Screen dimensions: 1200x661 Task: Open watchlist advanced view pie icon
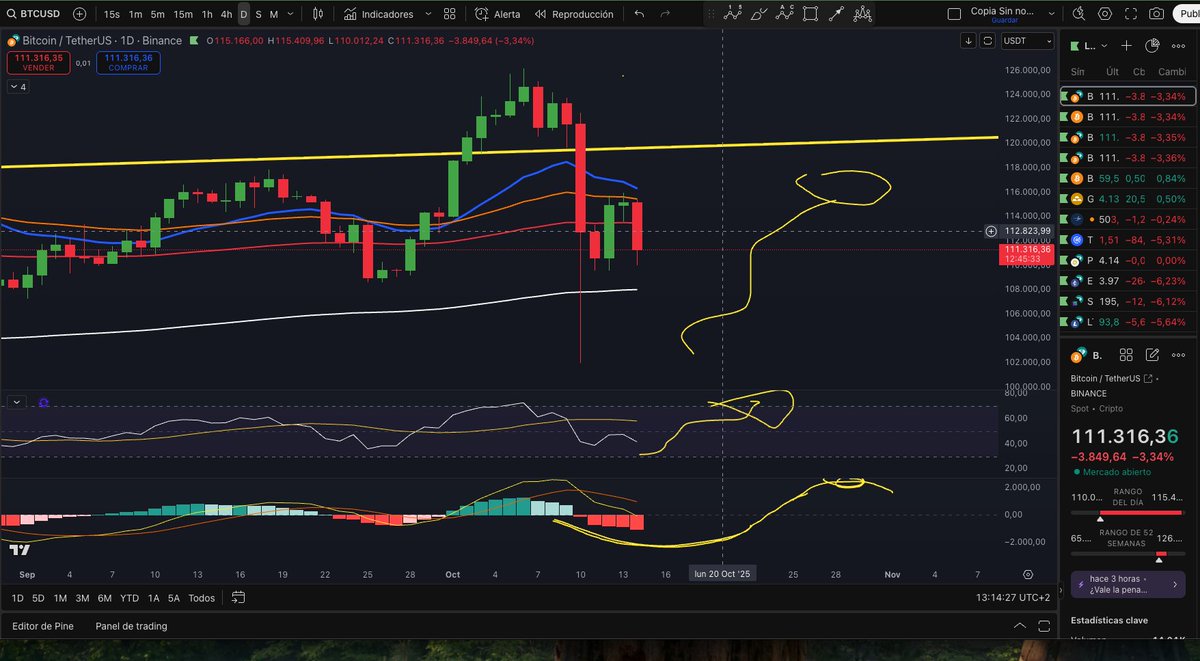(x=1152, y=45)
